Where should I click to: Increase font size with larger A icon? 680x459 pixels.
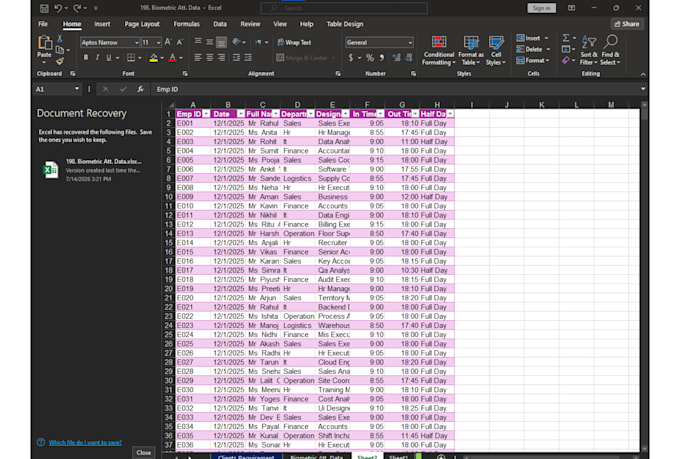coord(168,42)
